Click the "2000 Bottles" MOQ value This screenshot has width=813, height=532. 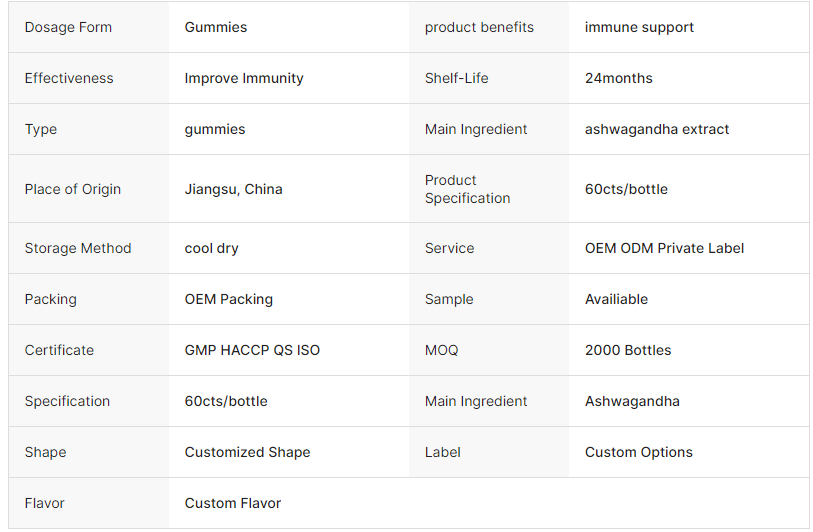point(628,350)
